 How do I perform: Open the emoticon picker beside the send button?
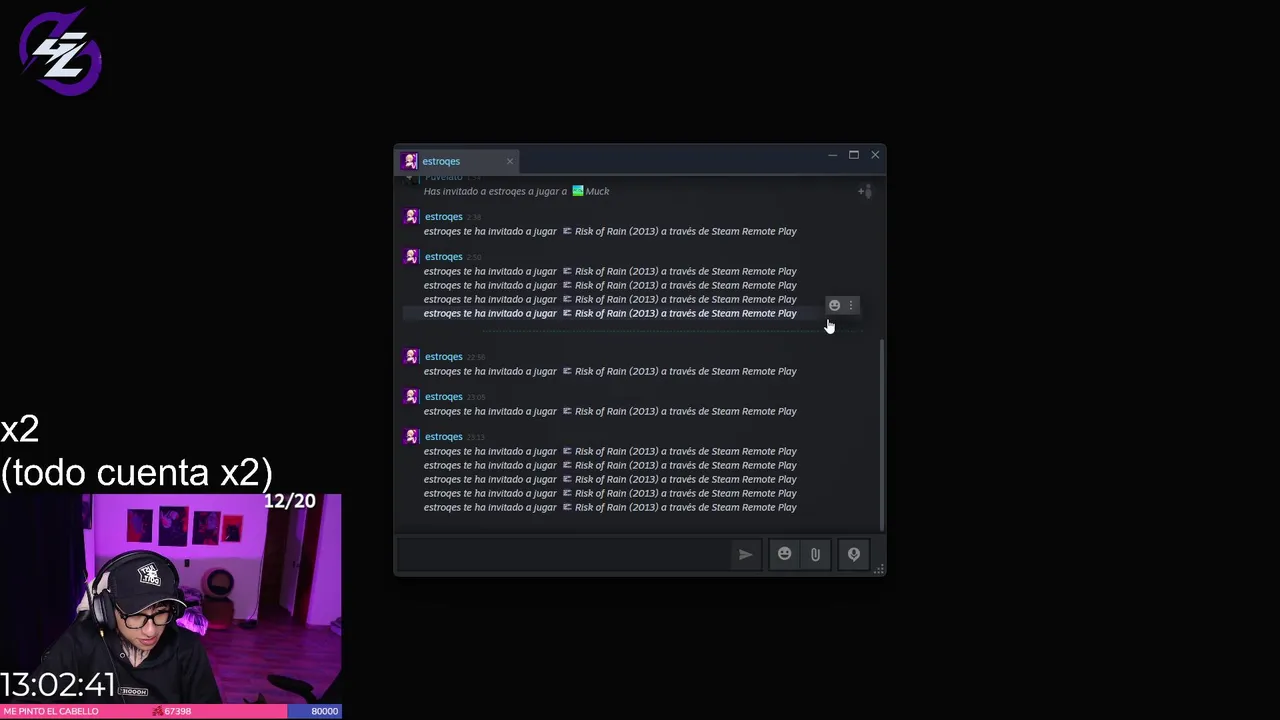click(x=784, y=554)
